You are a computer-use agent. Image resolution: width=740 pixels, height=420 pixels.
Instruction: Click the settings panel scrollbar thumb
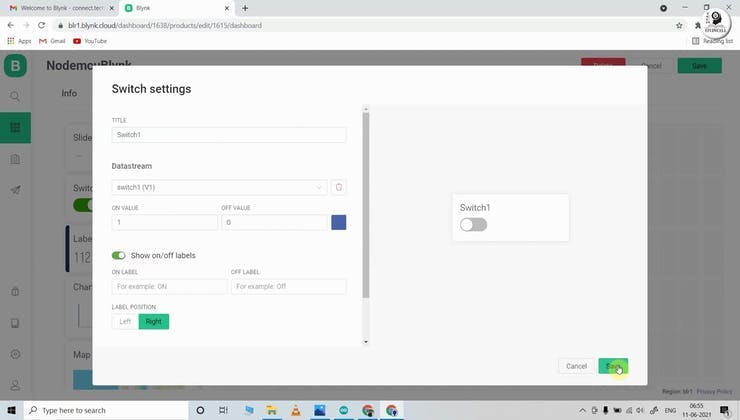(x=366, y=205)
